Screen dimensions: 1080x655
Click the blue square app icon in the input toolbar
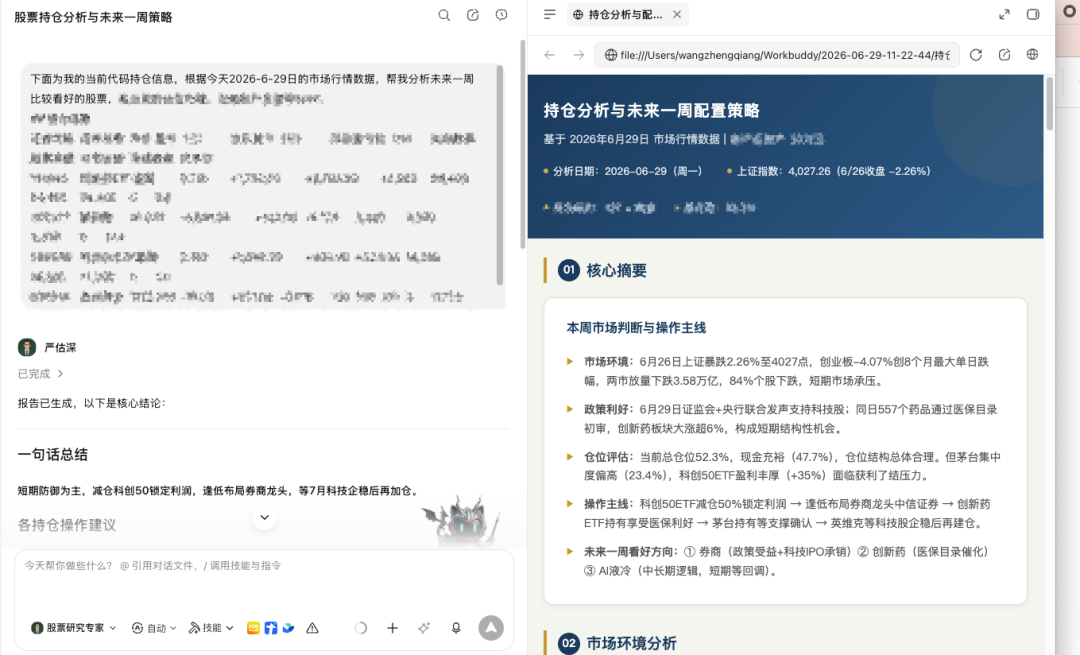click(271, 628)
